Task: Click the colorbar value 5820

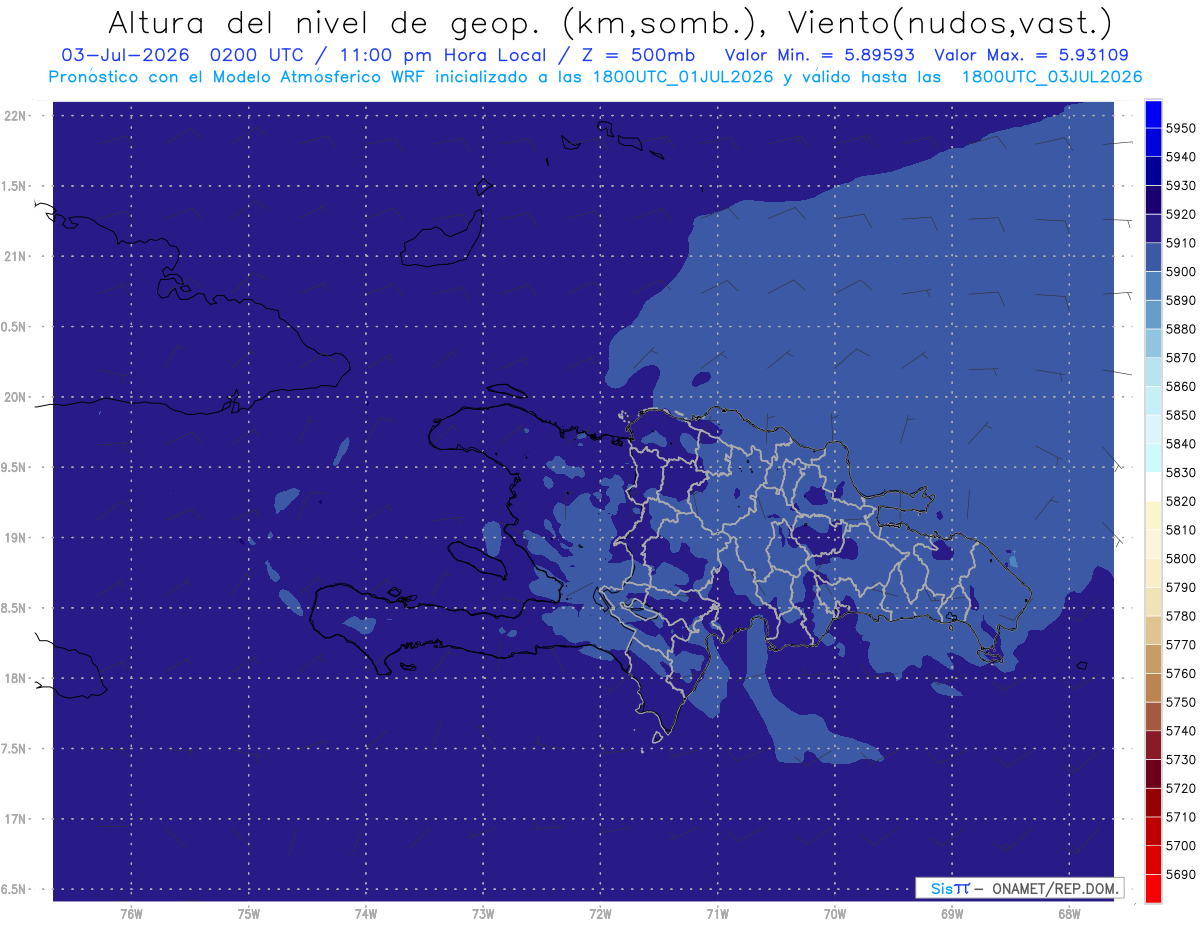Action: 1181,501
